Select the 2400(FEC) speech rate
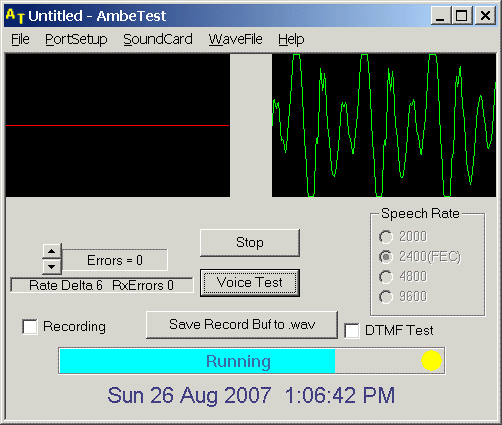This screenshot has width=502, height=425. [x=386, y=257]
